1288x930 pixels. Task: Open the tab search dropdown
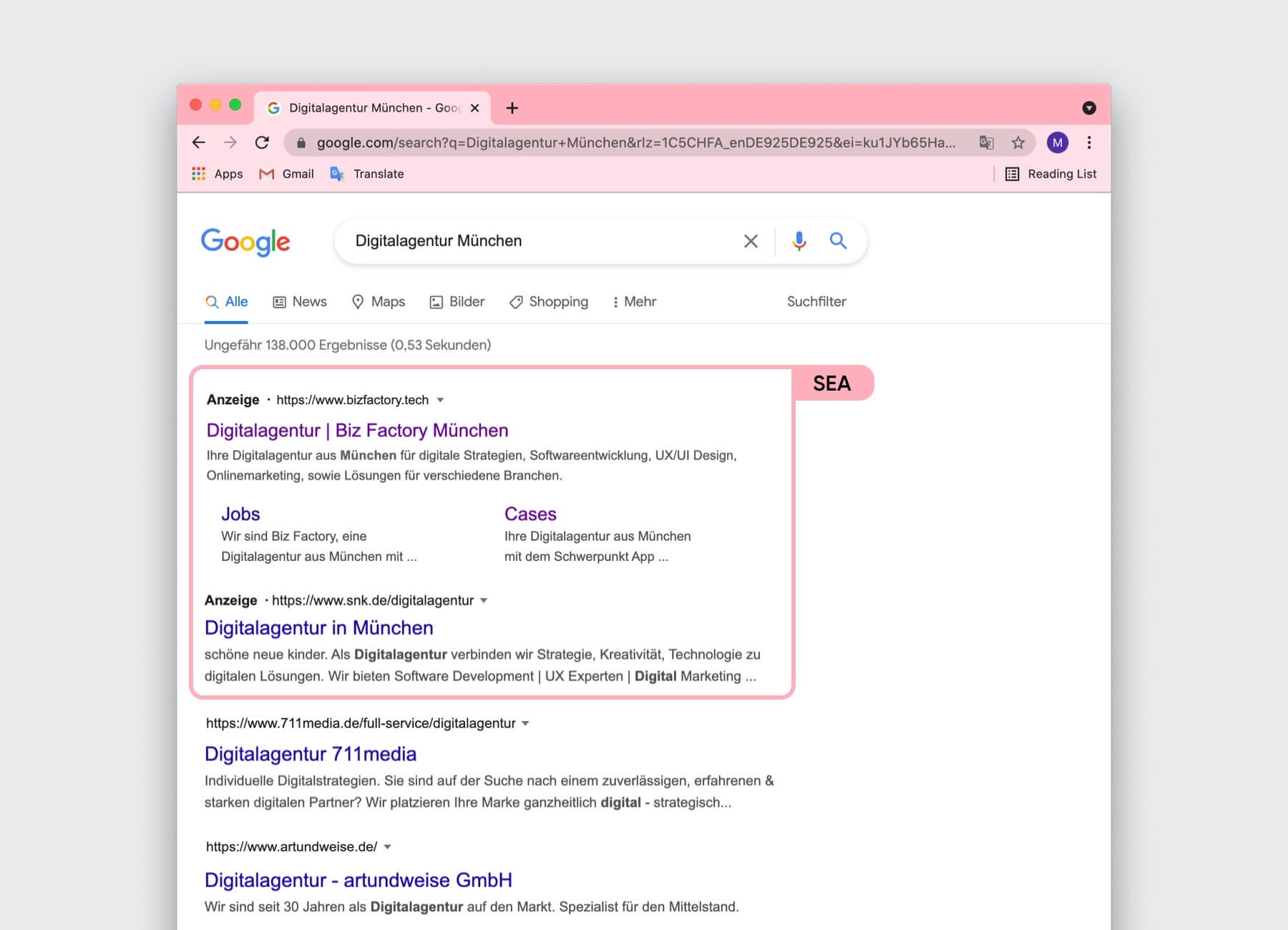point(1089,108)
